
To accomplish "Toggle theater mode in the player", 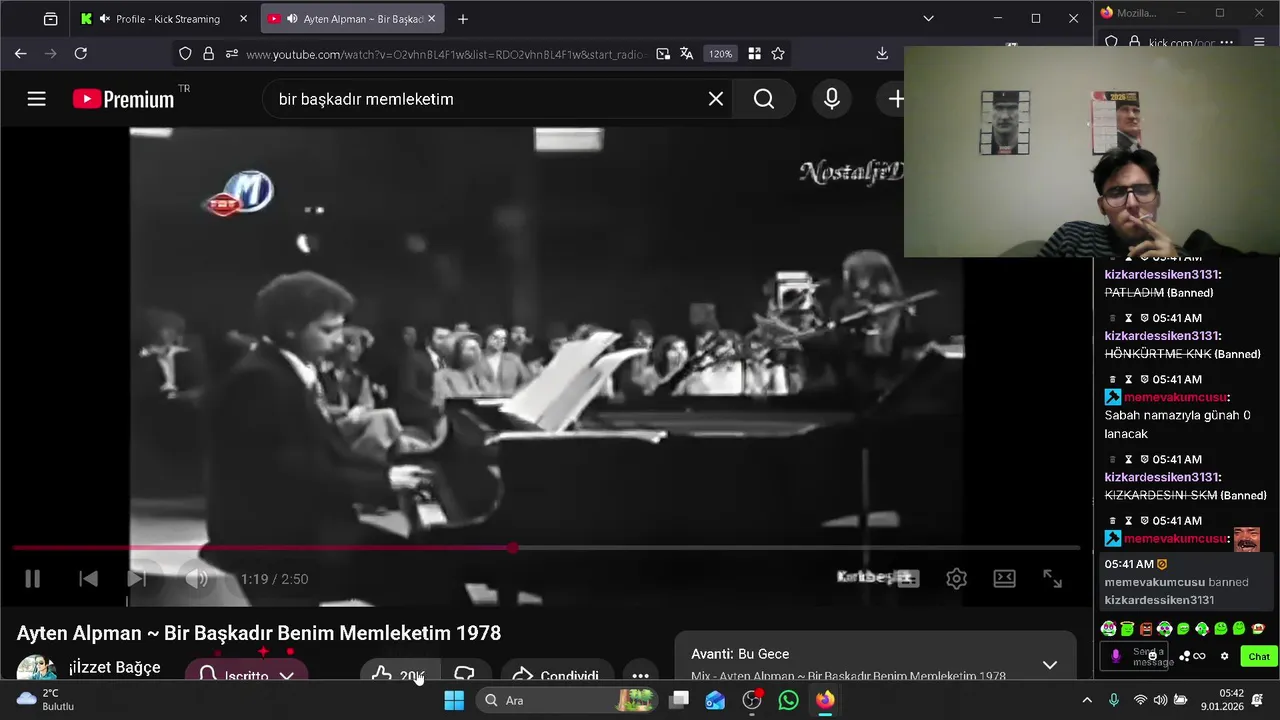I will (x=1005, y=579).
